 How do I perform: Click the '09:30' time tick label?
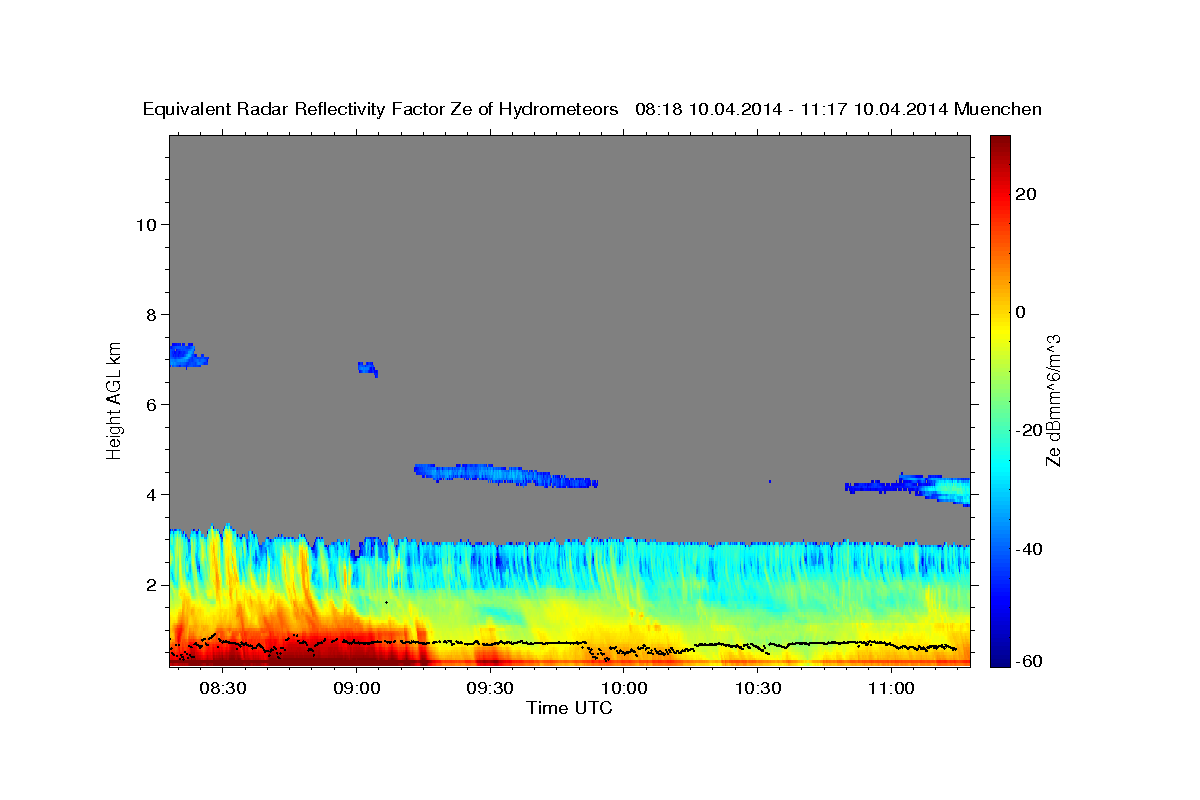pyautogui.click(x=490, y=689)
